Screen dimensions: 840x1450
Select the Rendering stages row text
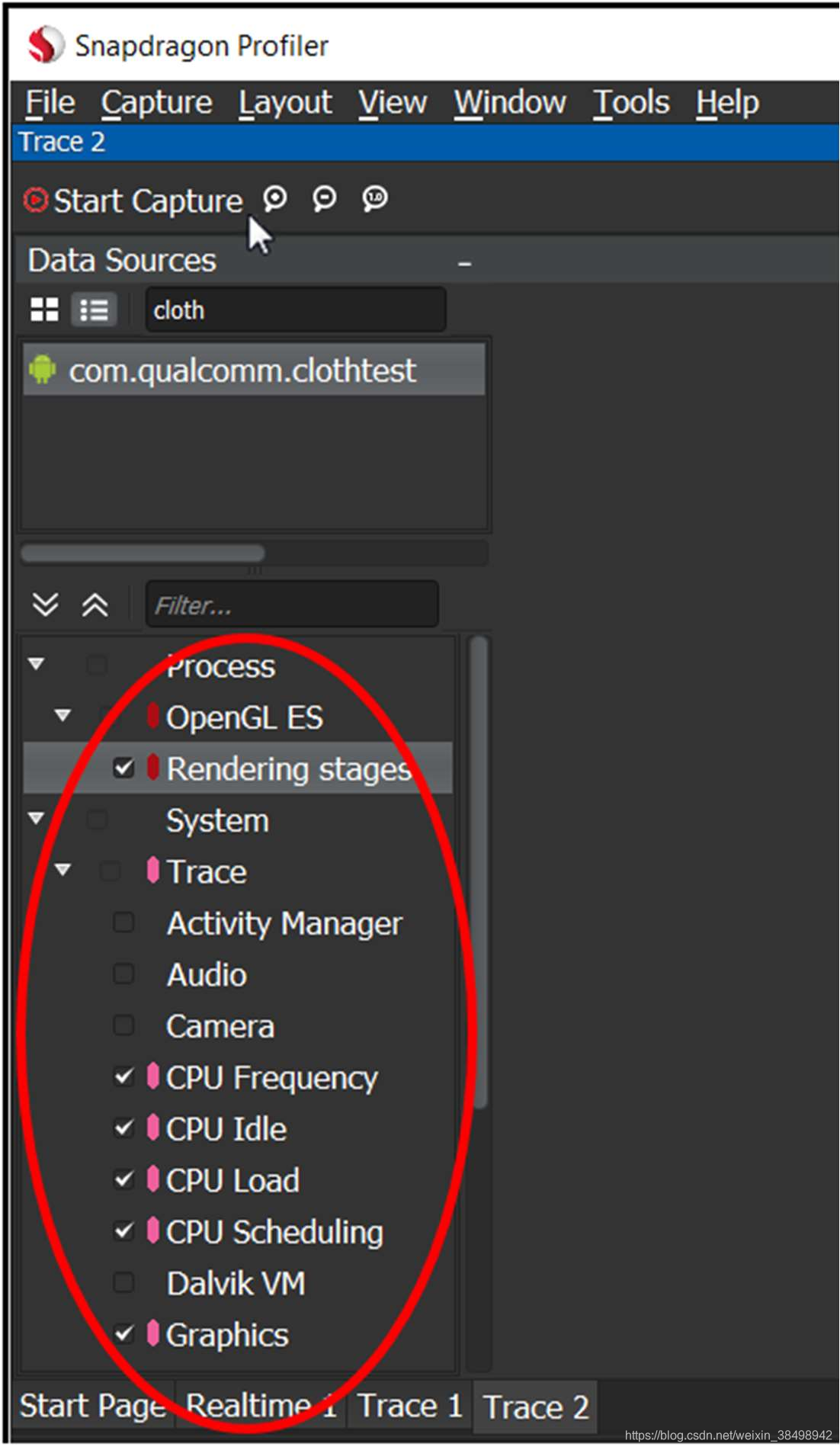[x=289, y=768]
